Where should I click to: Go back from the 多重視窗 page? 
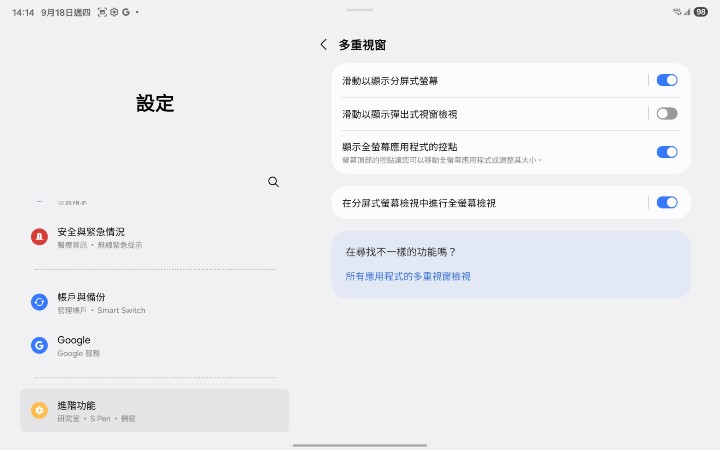pos(324,45)
